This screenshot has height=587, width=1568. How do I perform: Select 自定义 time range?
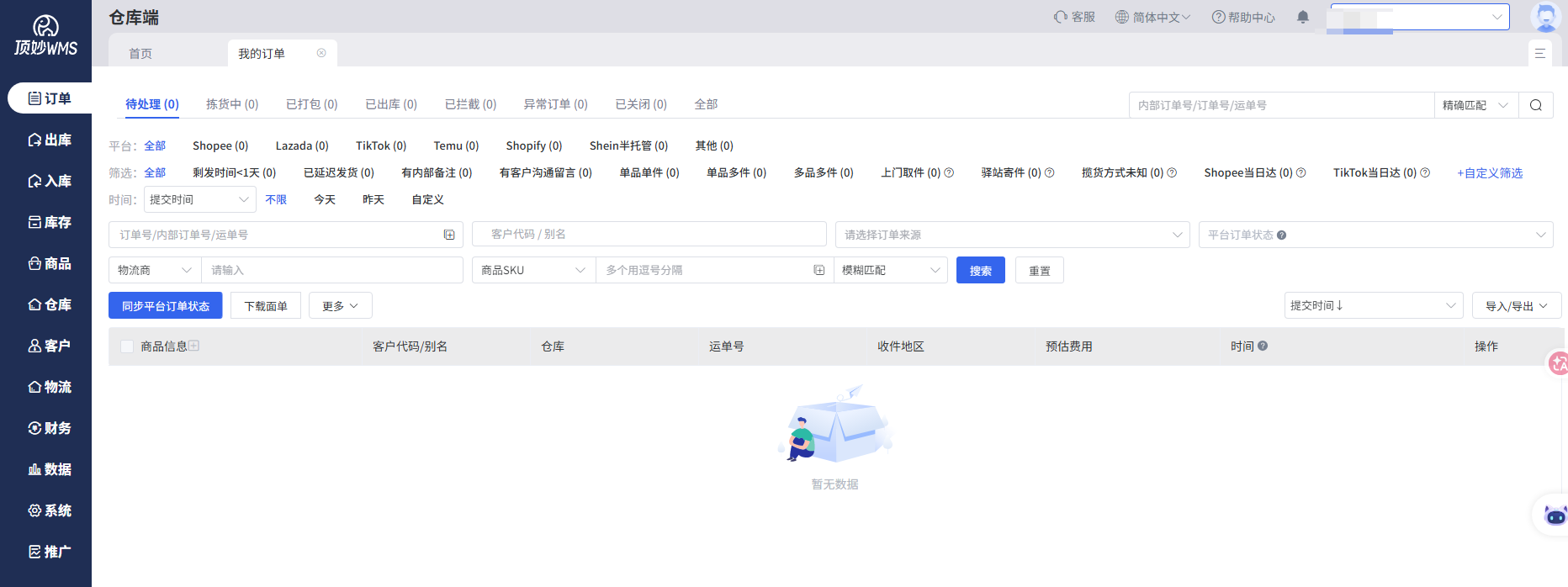tap(427, 199)
